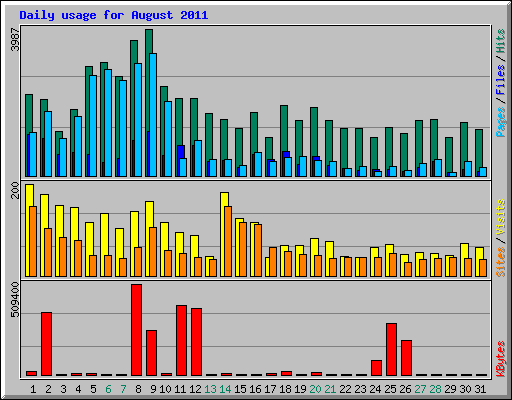Select day number 31 on the x-axis

(x=480, y=389)
